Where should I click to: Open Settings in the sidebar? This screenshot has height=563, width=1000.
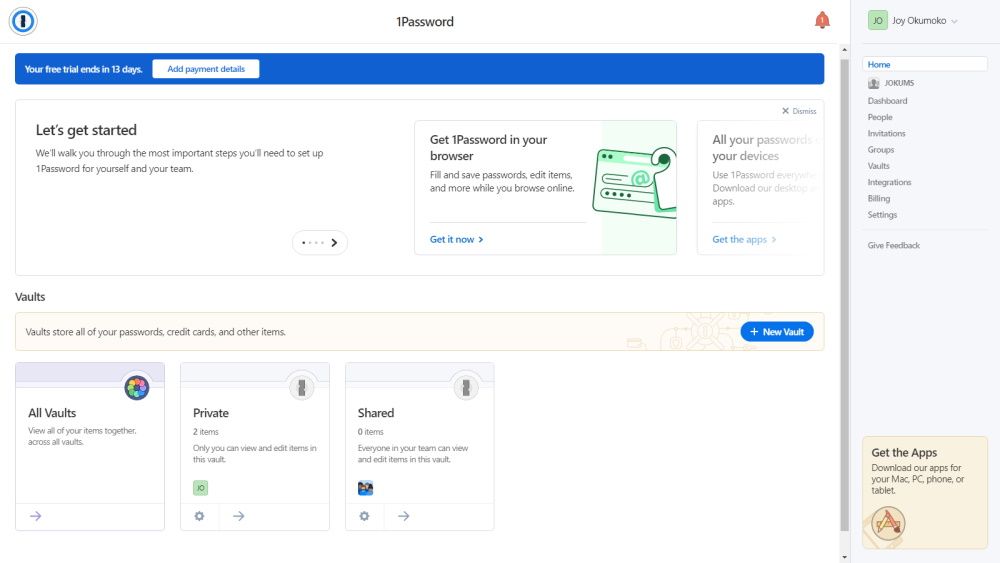(882, 215)
